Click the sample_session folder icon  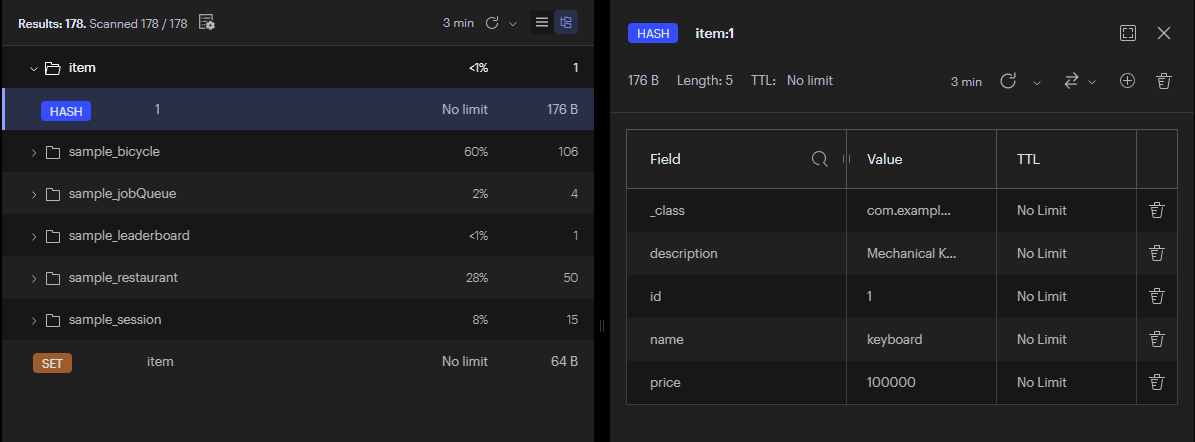[x=53, y=319]
